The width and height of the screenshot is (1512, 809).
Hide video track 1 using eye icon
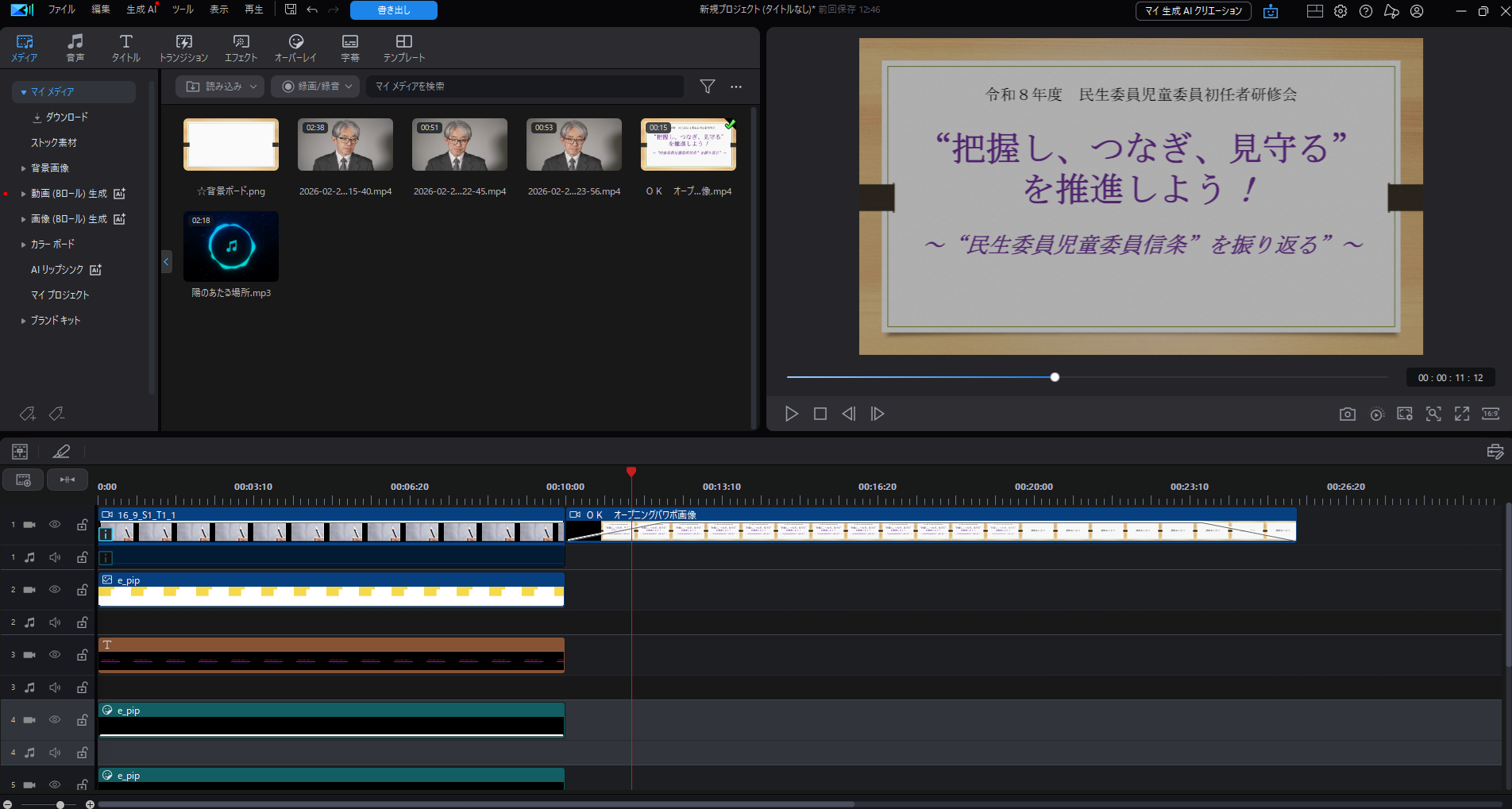tap(55, 525)
